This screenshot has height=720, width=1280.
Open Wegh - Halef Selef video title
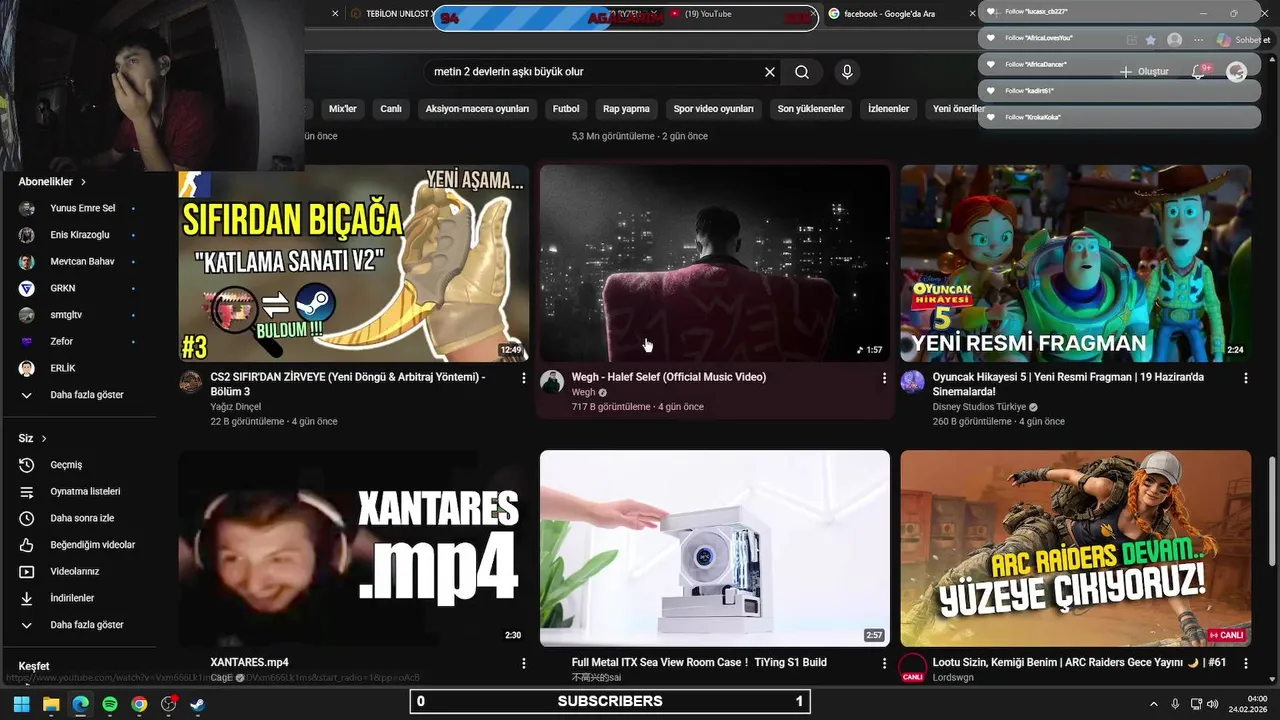click(x=669, y=377)
